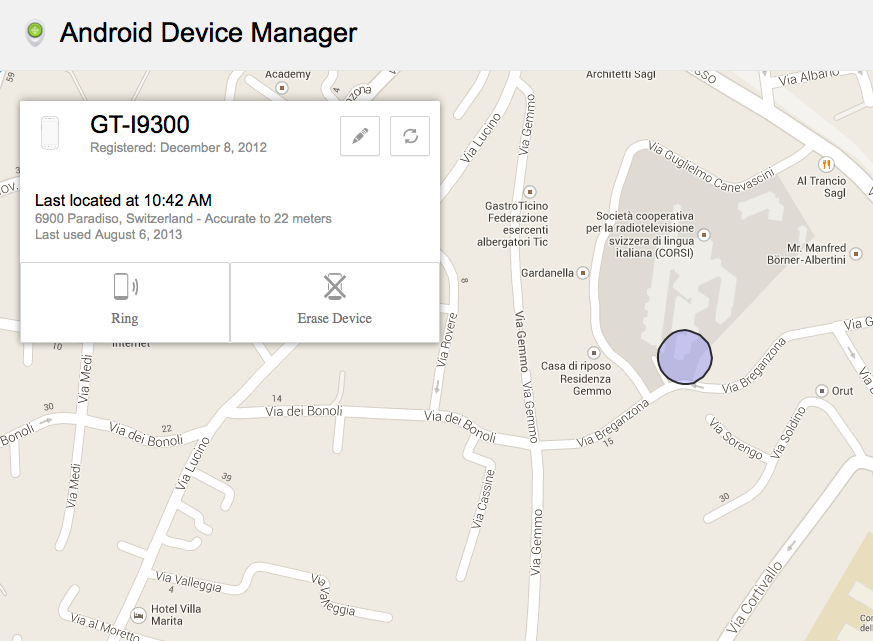Click the Orut place marker dot
This screenshot has height=641, width=873.
[822, 390]
